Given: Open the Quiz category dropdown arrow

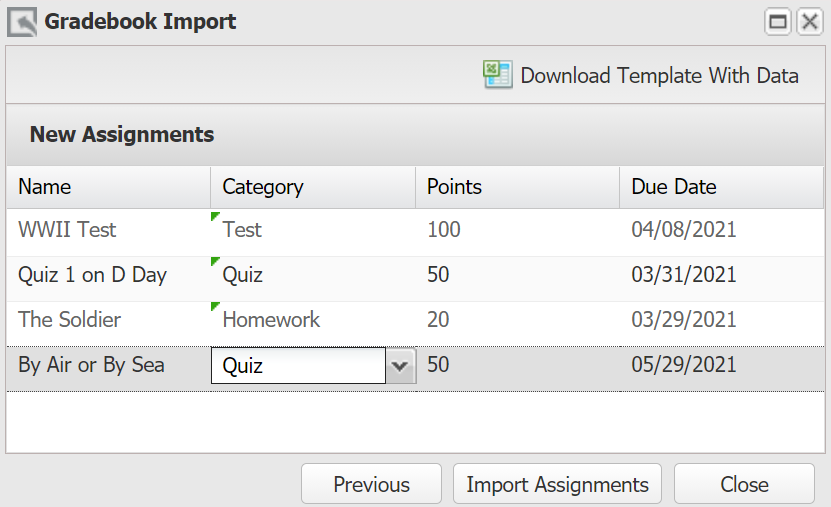Looking at the screenshot, I should click(x=400, y=366).
